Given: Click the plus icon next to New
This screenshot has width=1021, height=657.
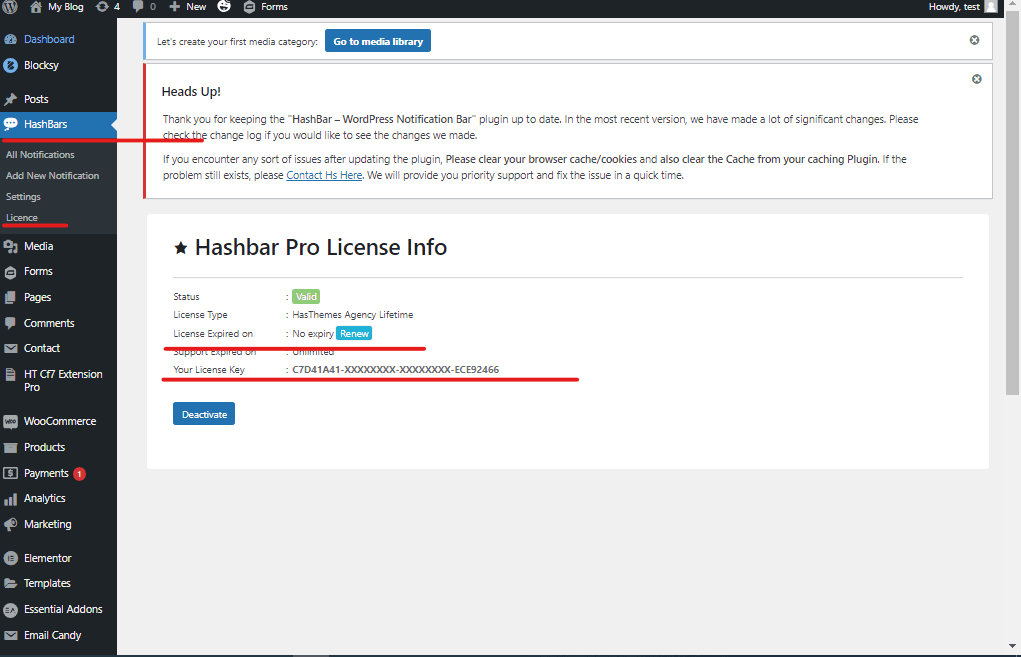Looking at the screenshot, I should point(175,7).
